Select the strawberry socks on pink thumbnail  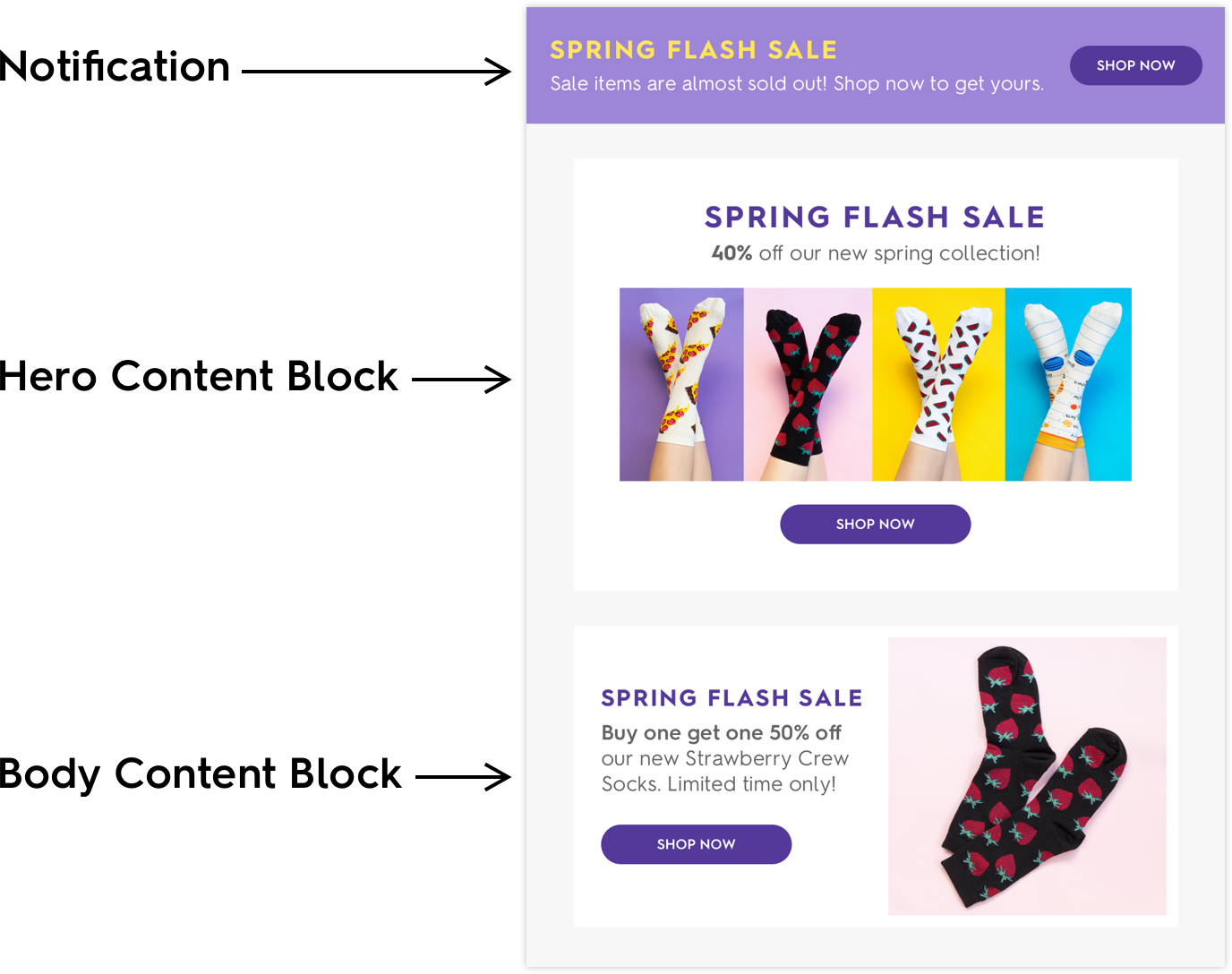pyautogui.click(x=808, y=384)
